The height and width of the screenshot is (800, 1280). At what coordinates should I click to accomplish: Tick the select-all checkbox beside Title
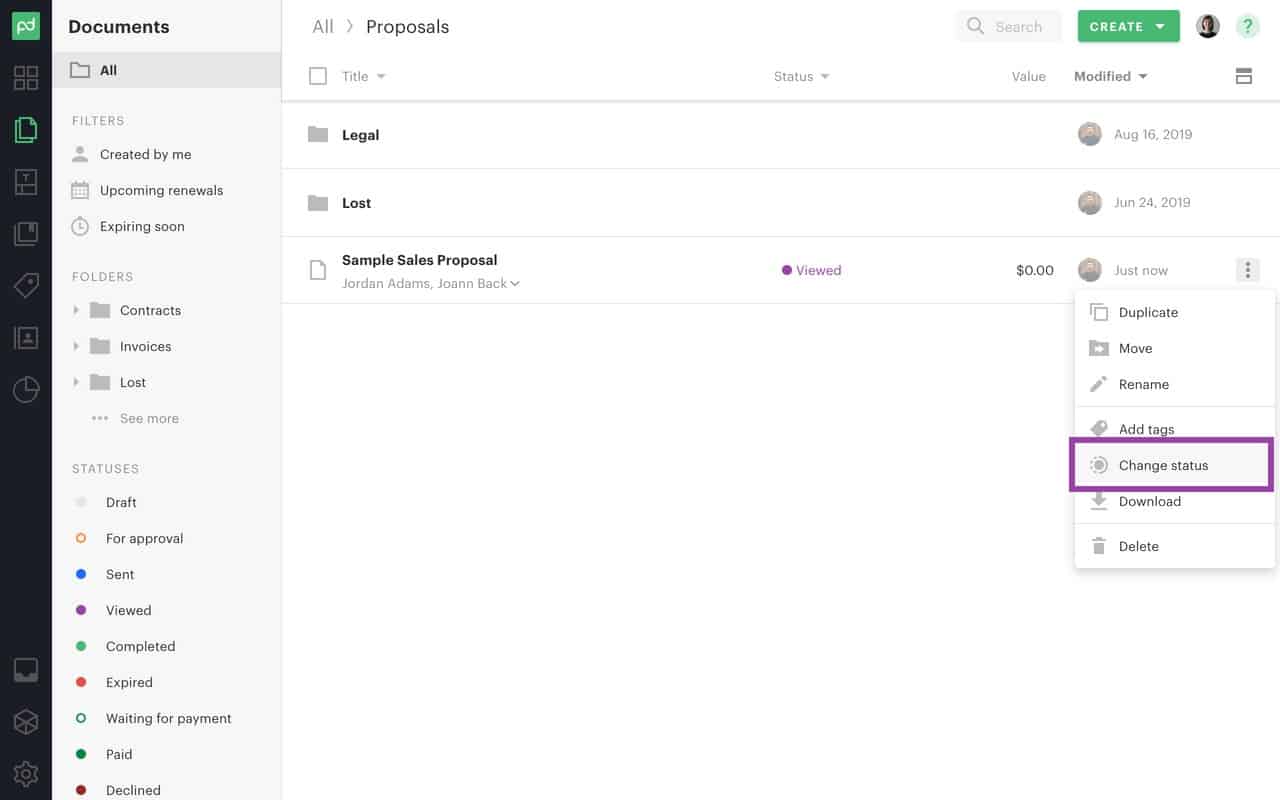point(318,76)
